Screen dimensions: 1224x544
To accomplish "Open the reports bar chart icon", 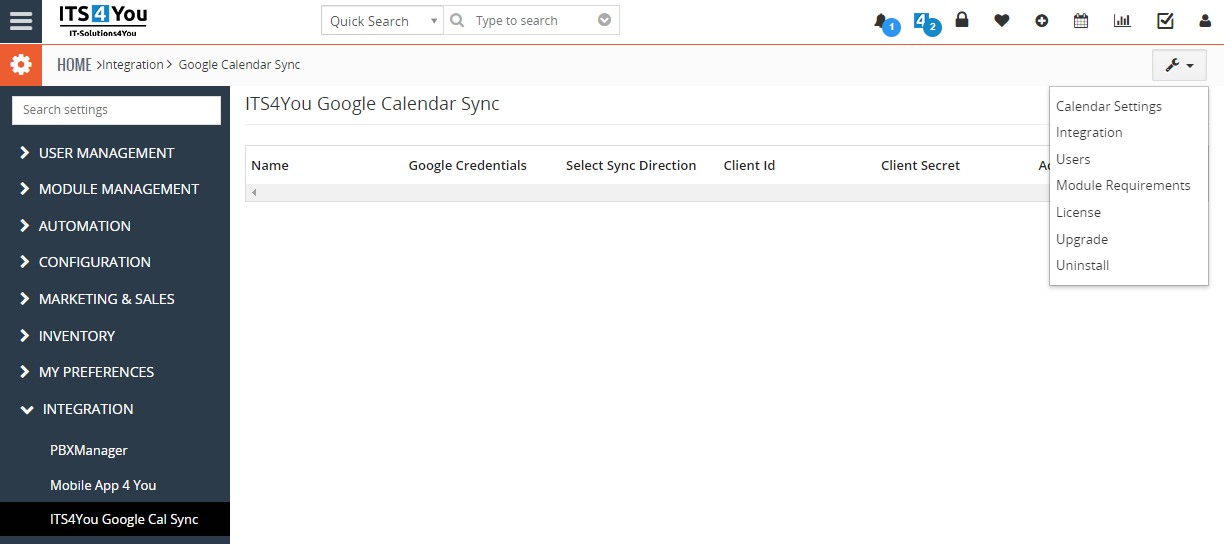I will 1122,20.
